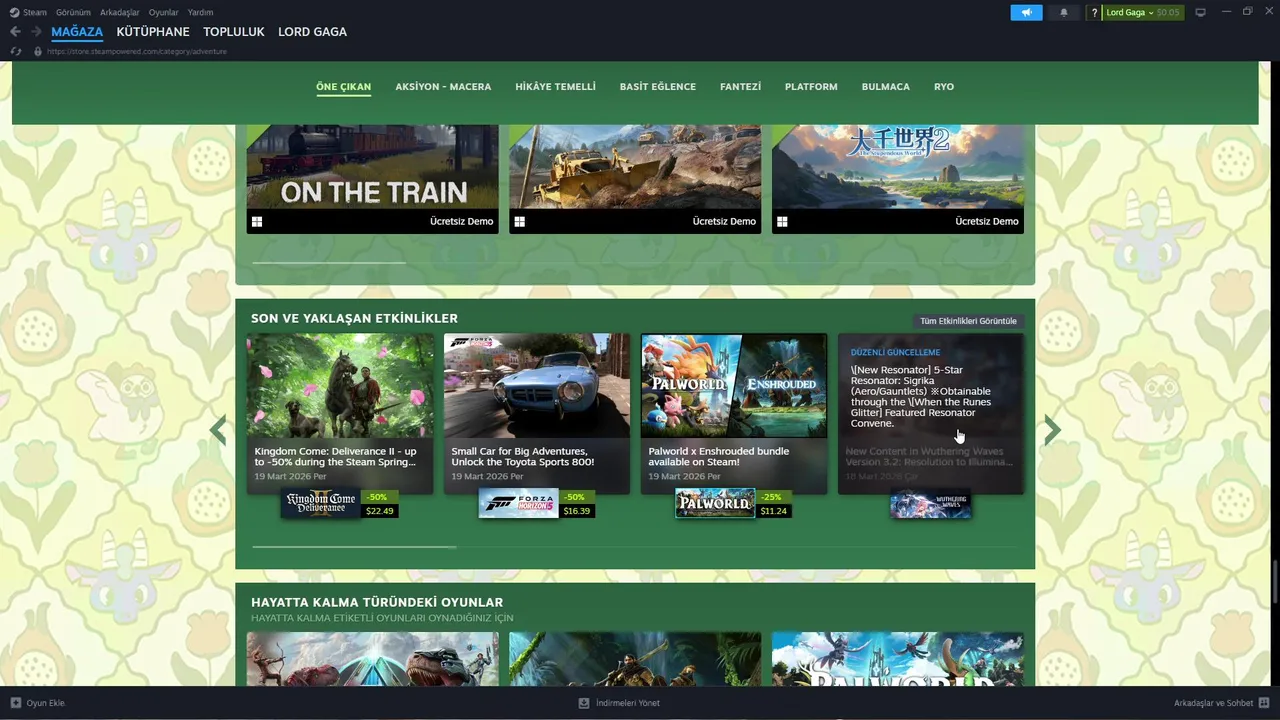This screenshot has height=720, width=1280.
Task: Show next events with right carousel arrow
Action: (x=1052, y=430)
